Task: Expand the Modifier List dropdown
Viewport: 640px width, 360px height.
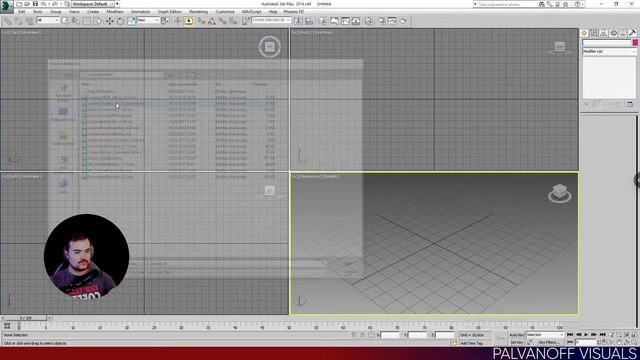Action: pyautogui.click(x=609, y=51)
